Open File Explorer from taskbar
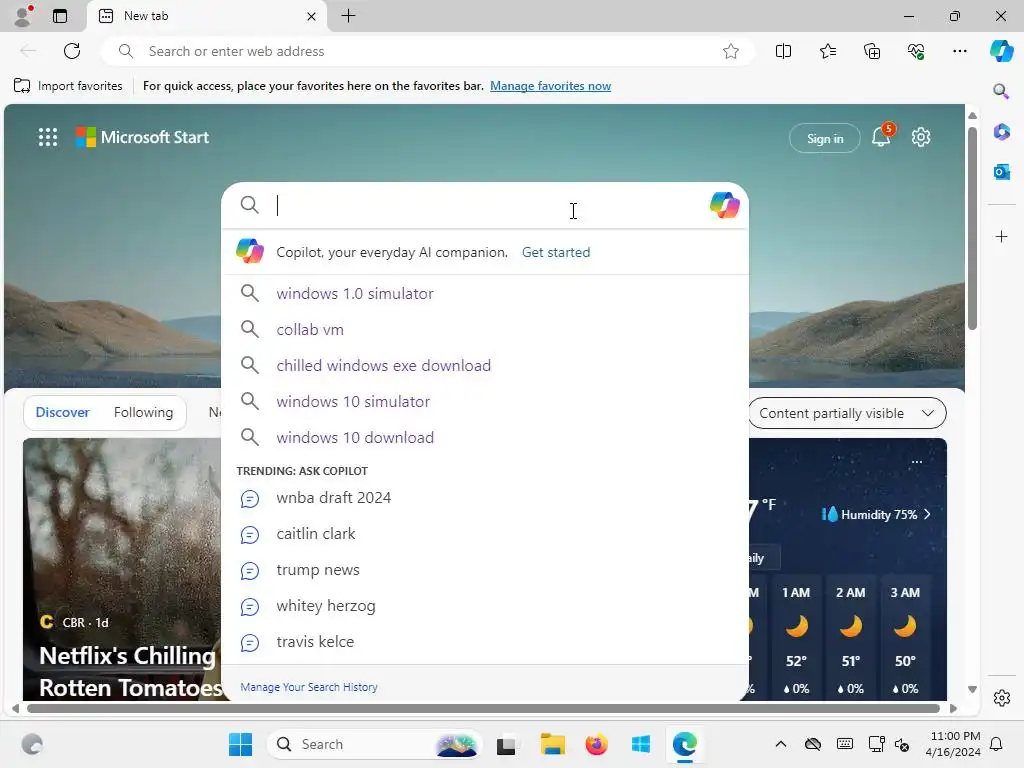 pos(552,744)
